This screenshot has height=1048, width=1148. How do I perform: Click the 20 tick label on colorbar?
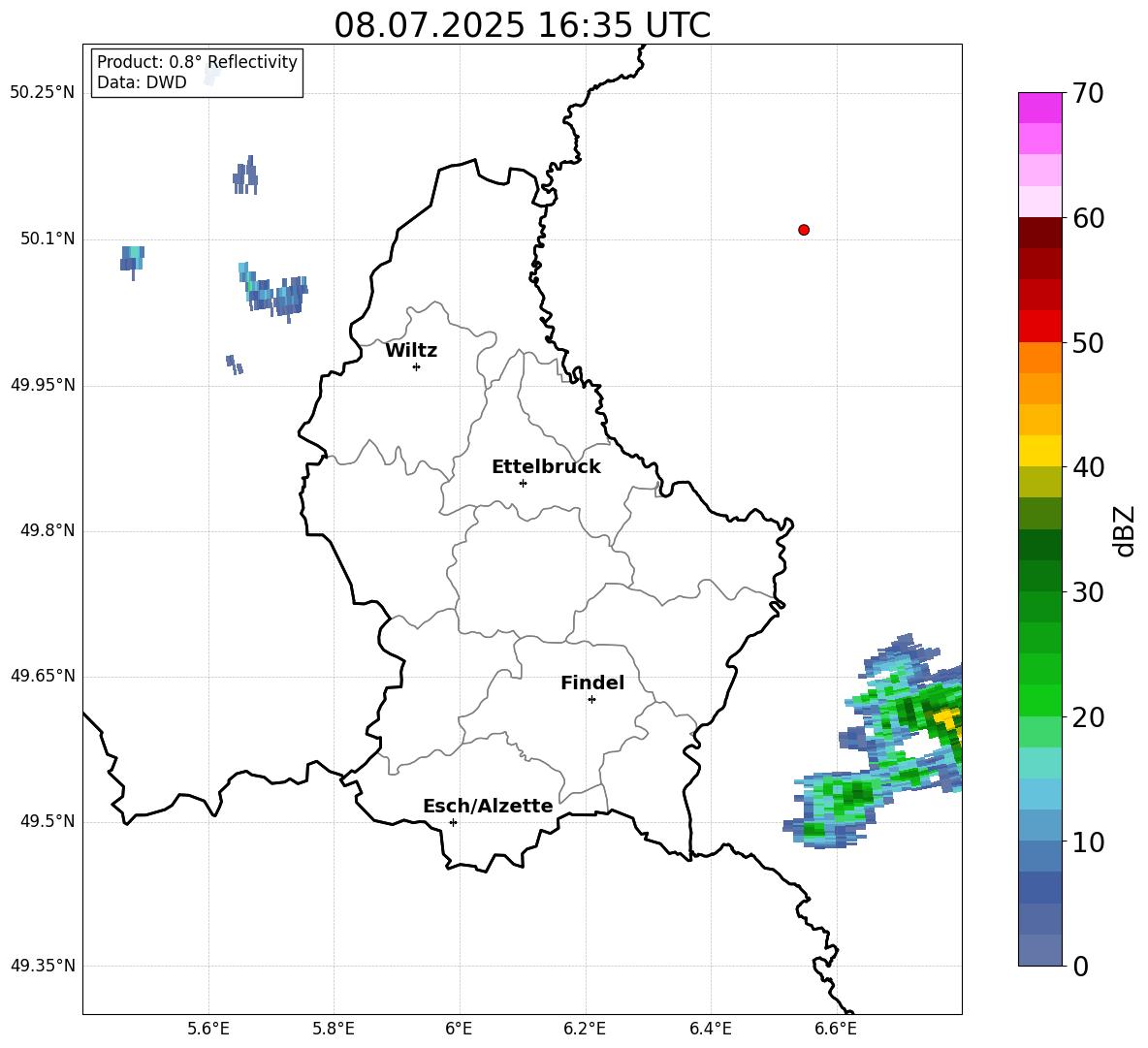click(1088, 716)
